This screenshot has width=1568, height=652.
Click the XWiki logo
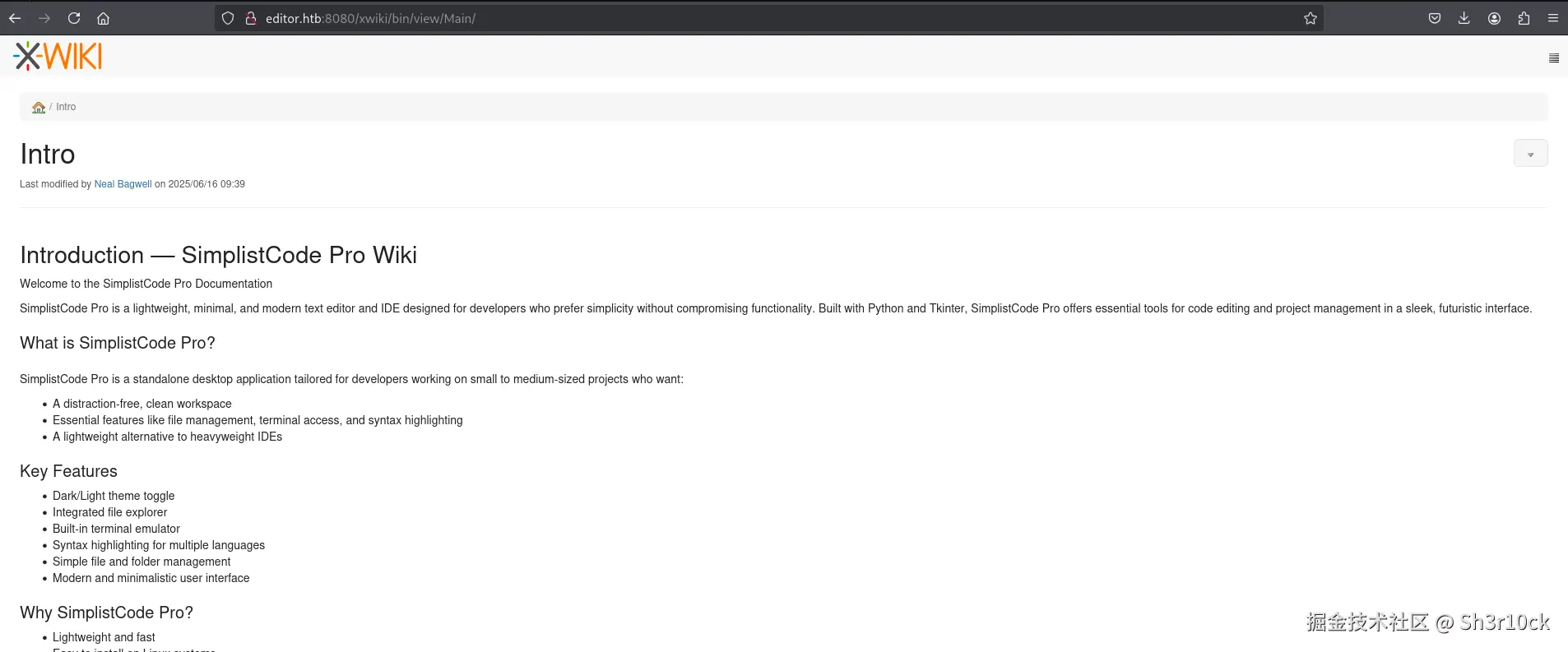[58, 56]
